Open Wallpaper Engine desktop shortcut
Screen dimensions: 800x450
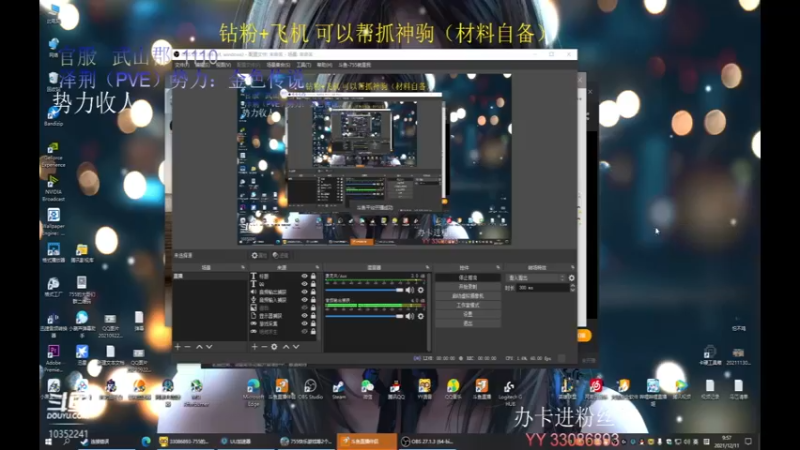[53, 222]
